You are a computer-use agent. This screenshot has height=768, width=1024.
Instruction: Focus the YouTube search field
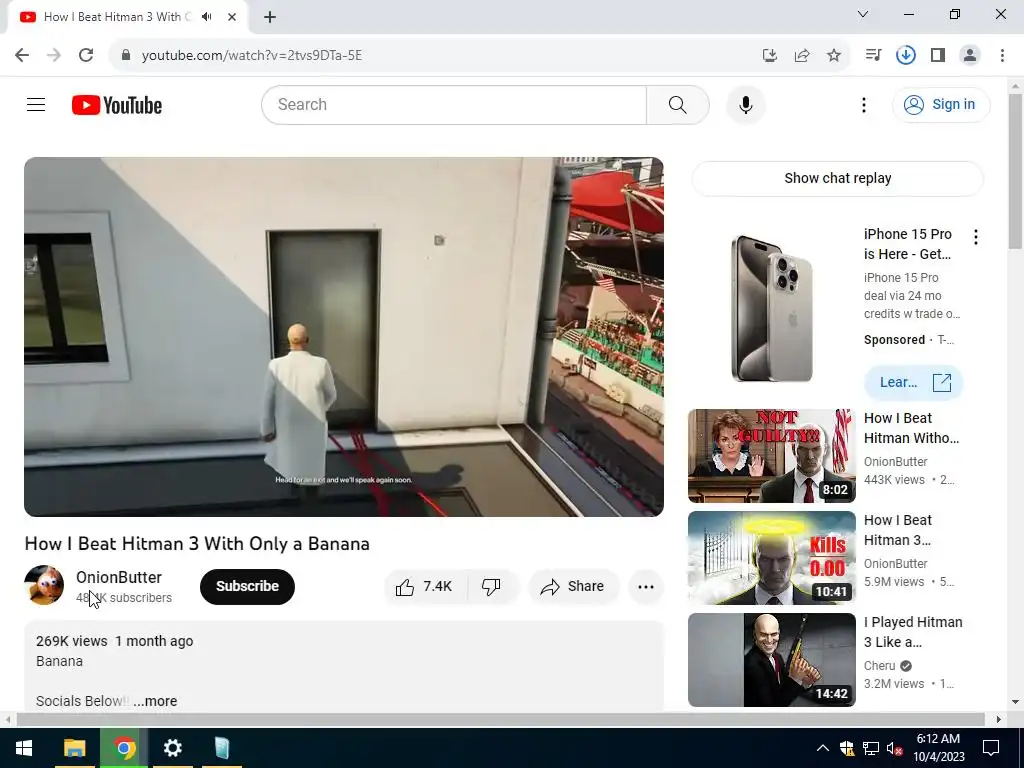coord(454,104)
